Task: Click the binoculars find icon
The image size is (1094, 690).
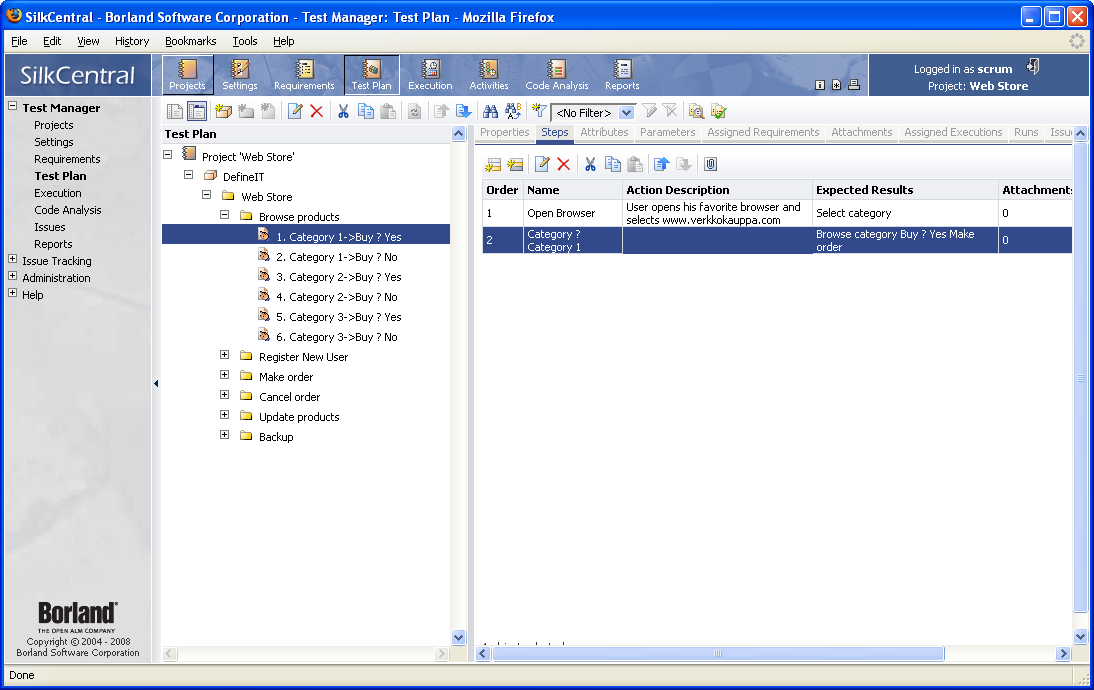Action: (490, 111)
